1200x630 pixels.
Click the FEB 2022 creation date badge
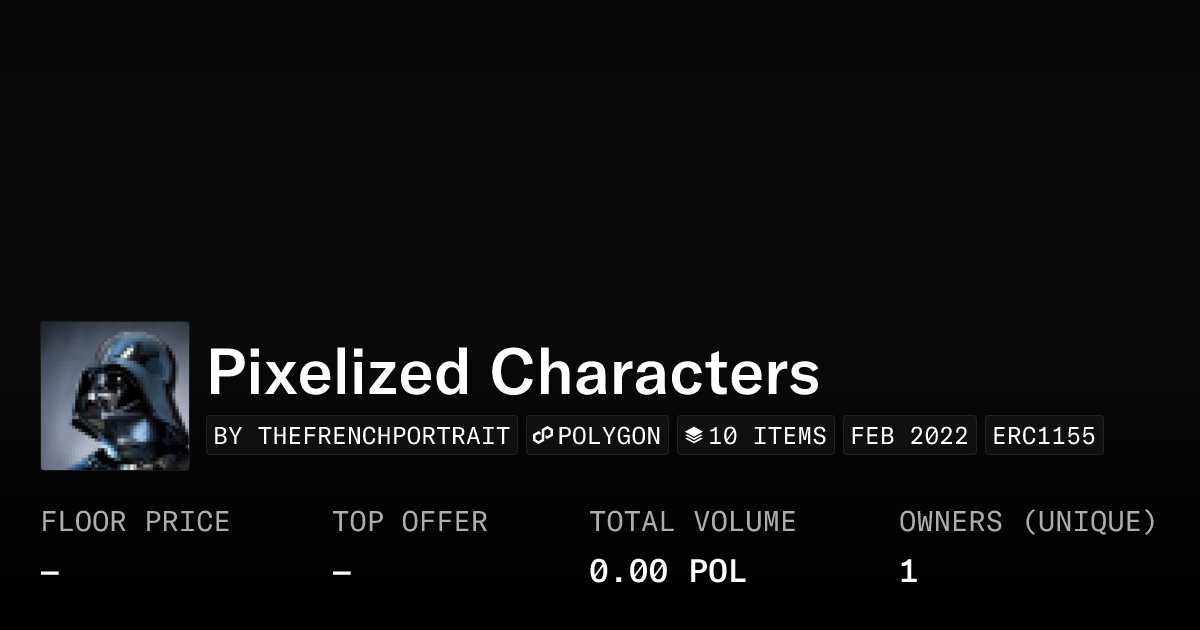909,436
